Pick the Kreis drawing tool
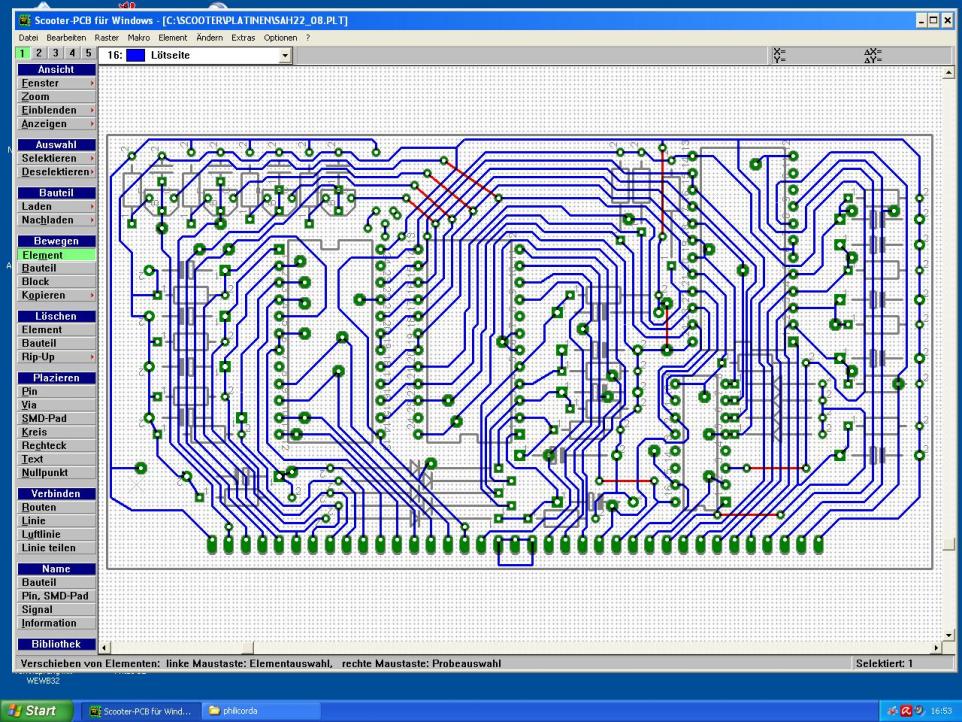Screen dimensions: 962x722 click(x=35, y=432)
